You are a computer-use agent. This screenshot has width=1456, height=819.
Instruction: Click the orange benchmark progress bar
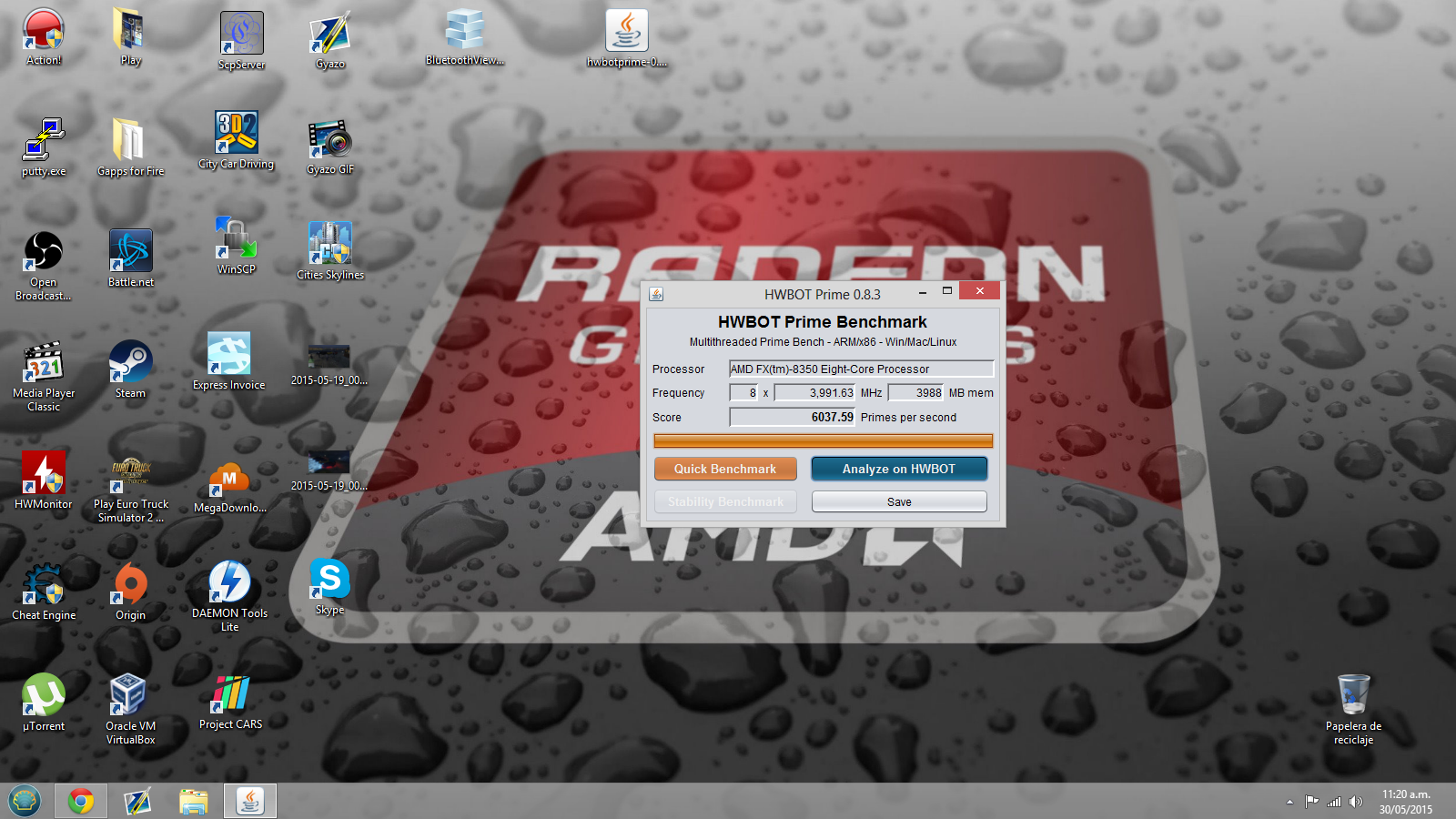click(824, 440)
